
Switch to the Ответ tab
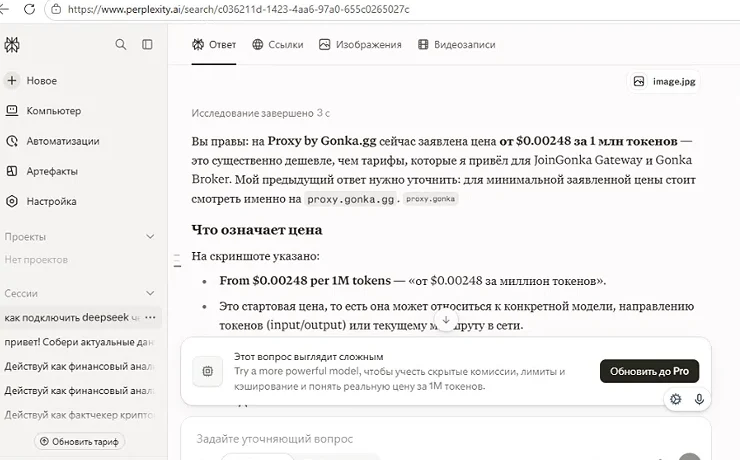214,45
